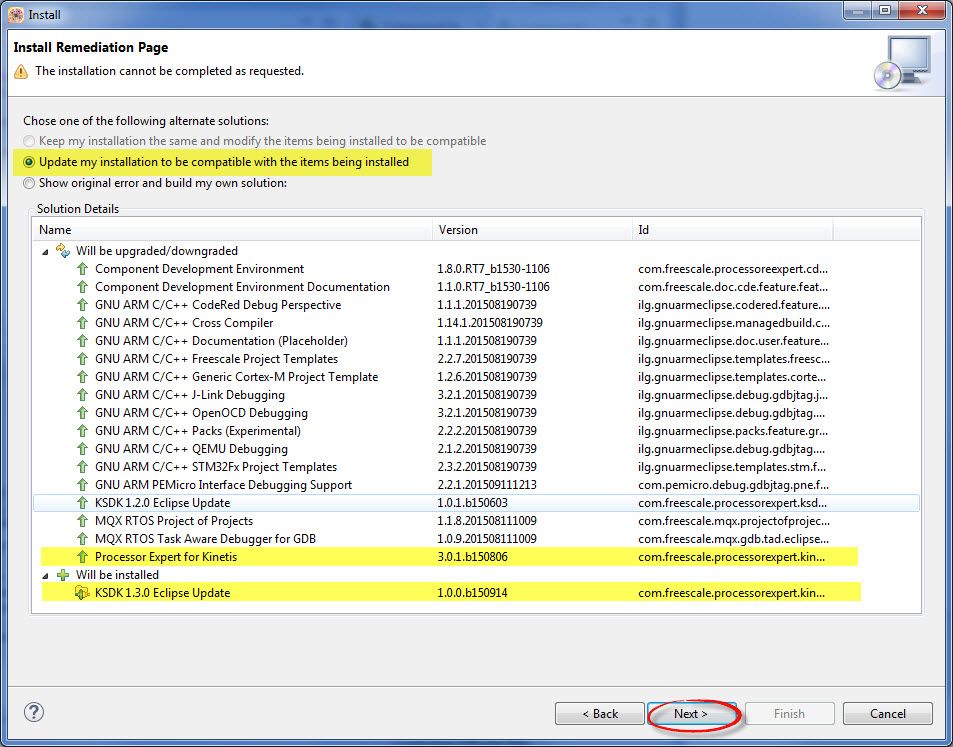
Task: Click the upgrade arrow icon for Component Development Environment
Action: coord(82,269)
